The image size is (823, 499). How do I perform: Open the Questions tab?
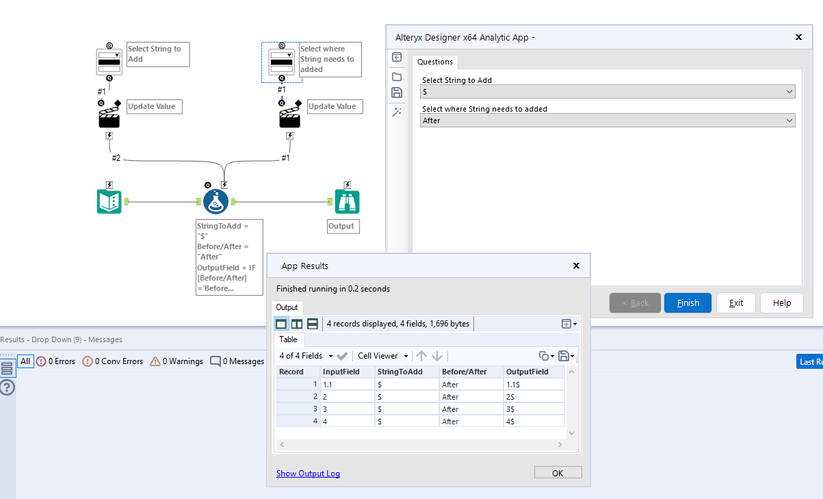tap(435, 62)
